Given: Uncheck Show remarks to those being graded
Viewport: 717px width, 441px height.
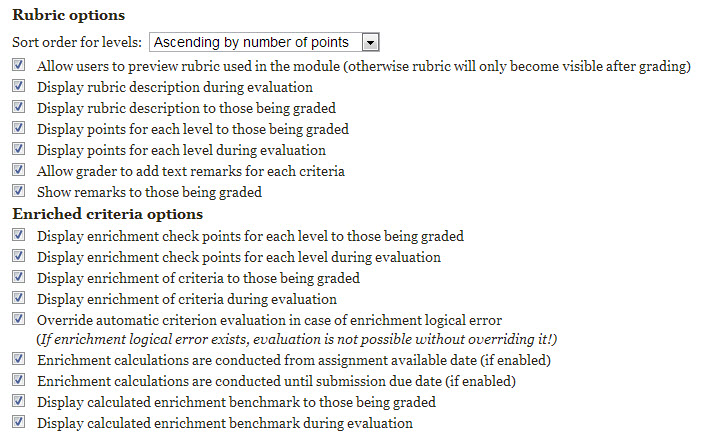Looking at the screenshot, I should 19,192.
